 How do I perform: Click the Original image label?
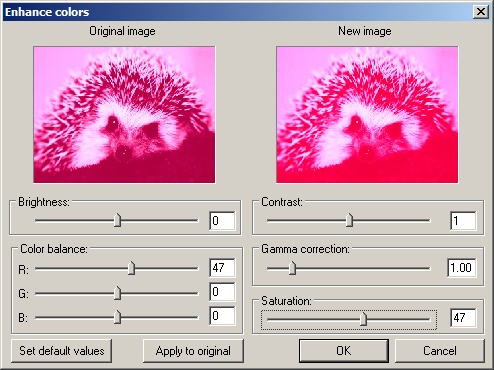click(122, 31)
